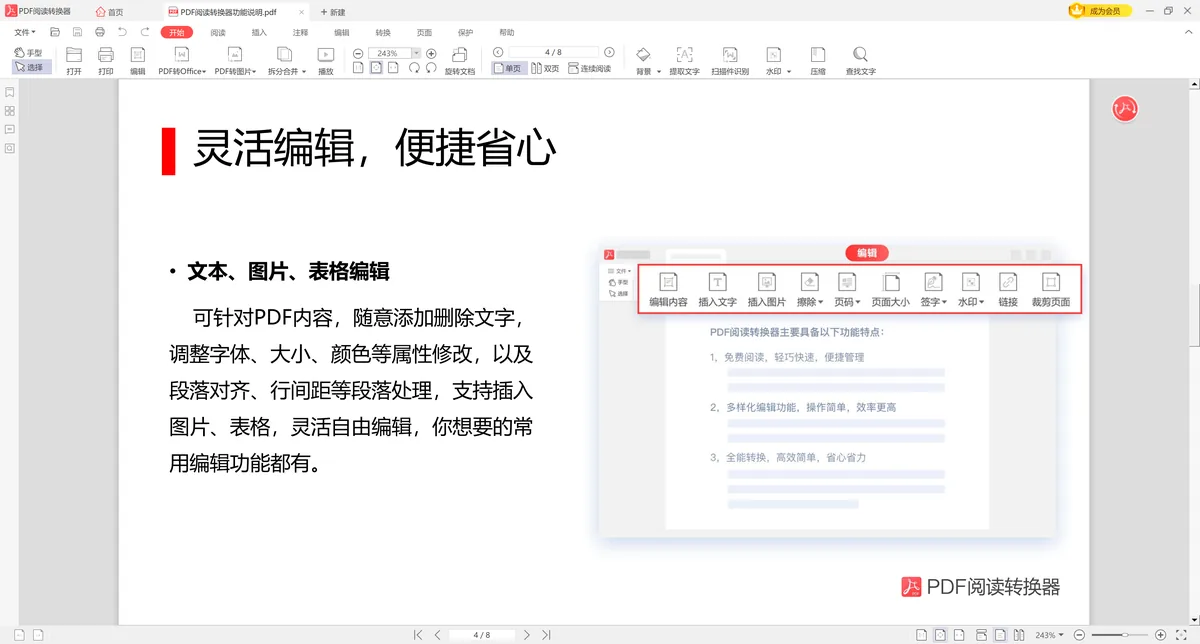This screenshot has width=1200, height=644.
Task: Click the red floating PDF assistant icon
Action: 1126,109
